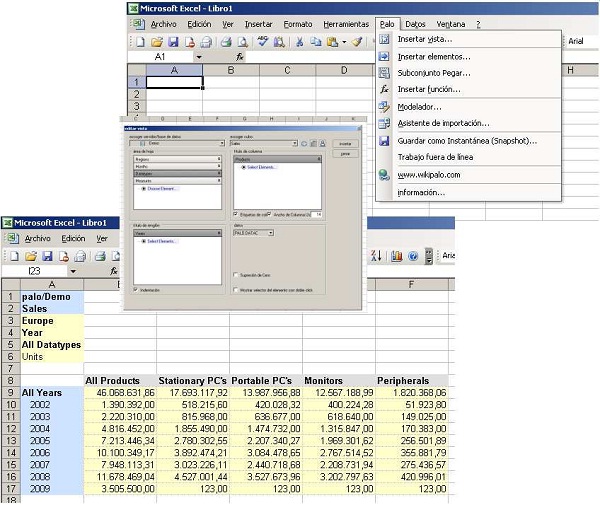Open the Name Box dropdown next to I23
This screenshot has height=505, width=600.
(73, 272)
